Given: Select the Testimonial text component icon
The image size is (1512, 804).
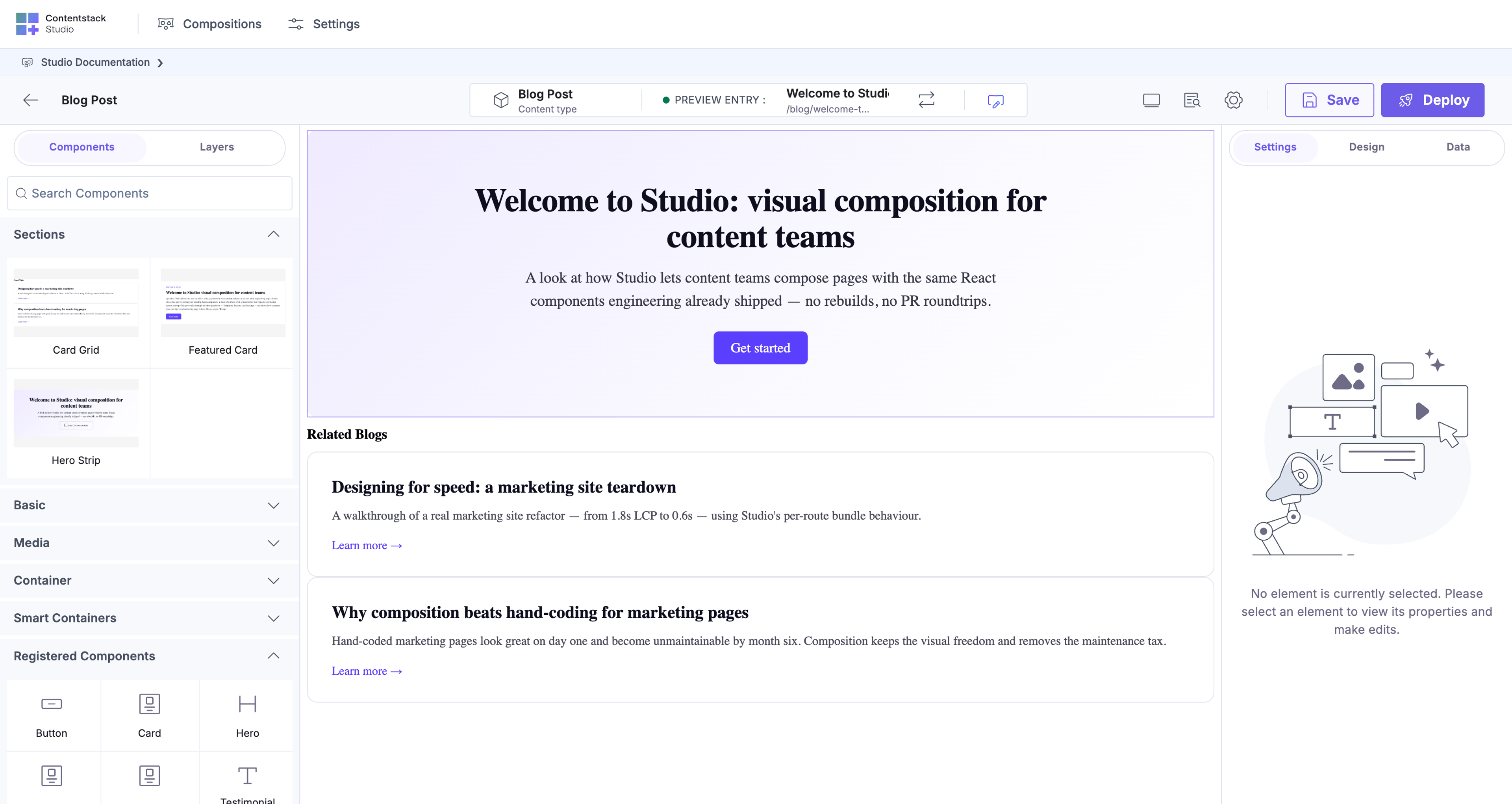Looking at the screenshot, I should (x=247, y=776).
